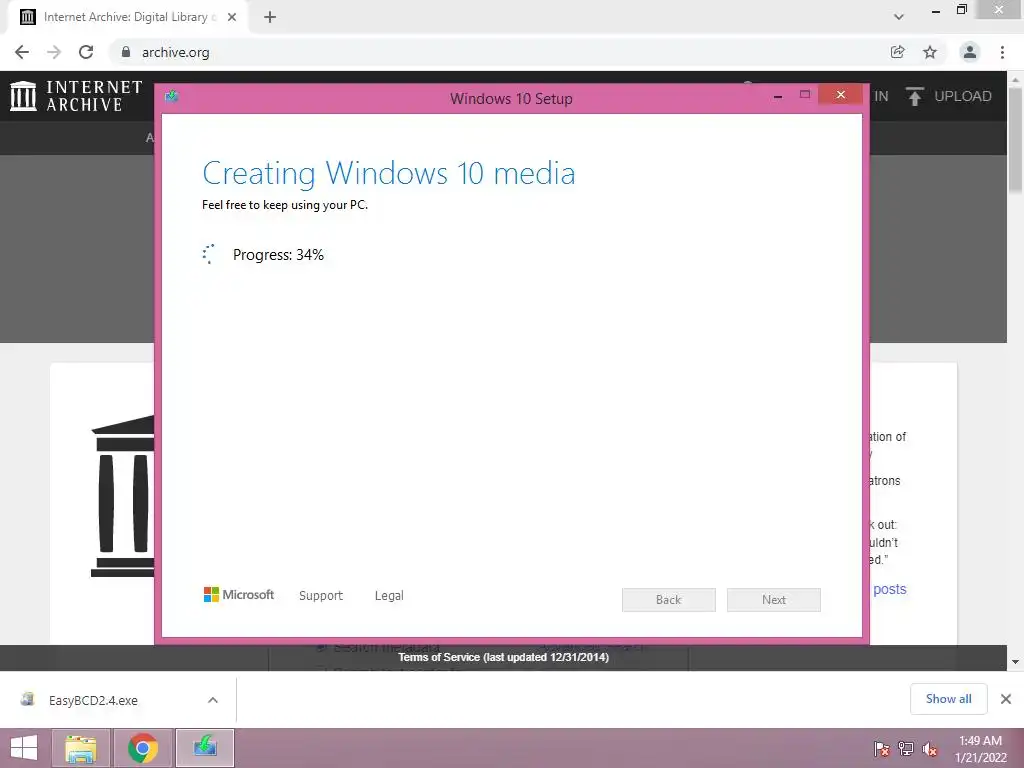The image size is (1024, 768).
Task: Click the muted volume tray icon
Action: point(930,749)
